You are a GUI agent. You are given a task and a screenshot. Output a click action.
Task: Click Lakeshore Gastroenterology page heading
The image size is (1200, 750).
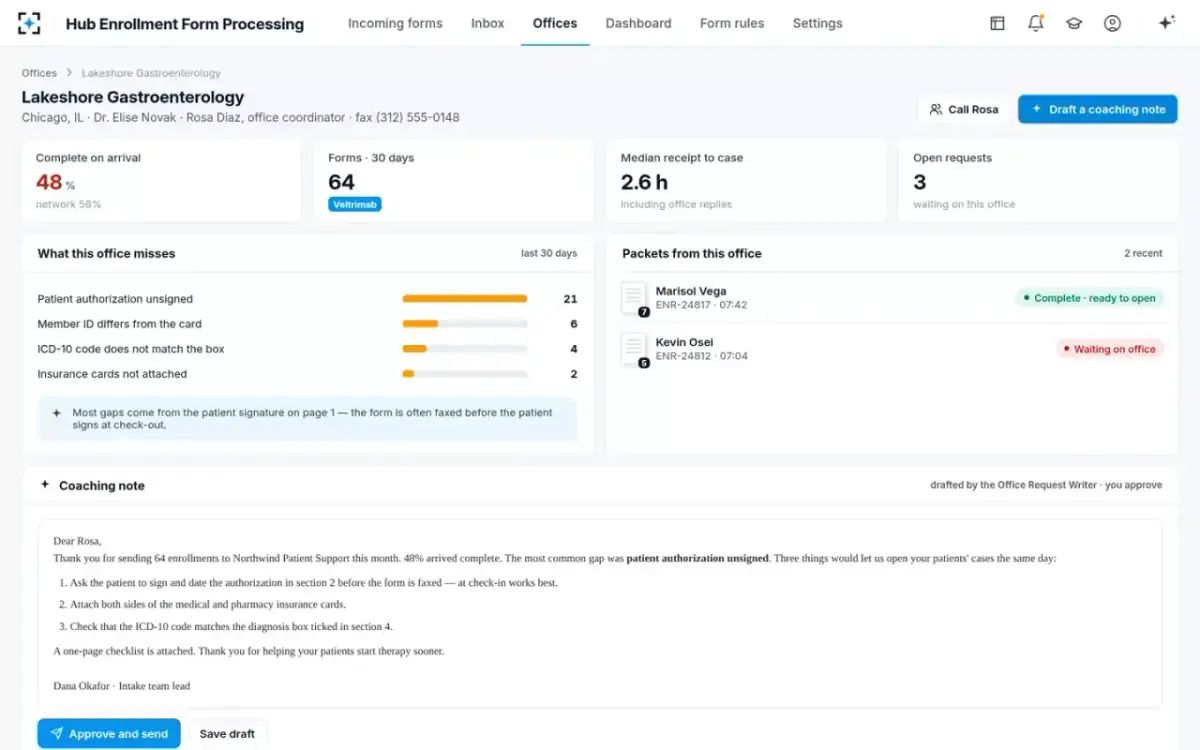coord(133,97)
